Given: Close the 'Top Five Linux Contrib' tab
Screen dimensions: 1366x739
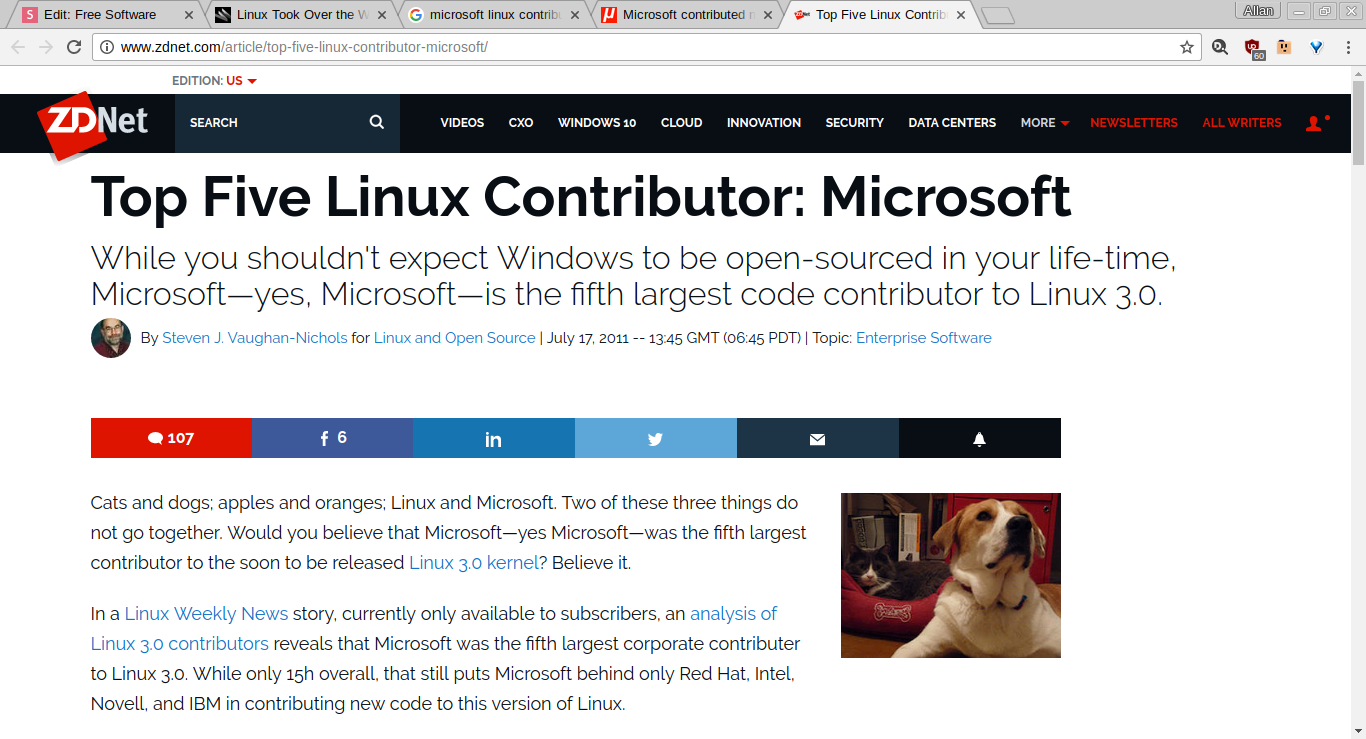Looking at the screenshot, I should [961, 15].
